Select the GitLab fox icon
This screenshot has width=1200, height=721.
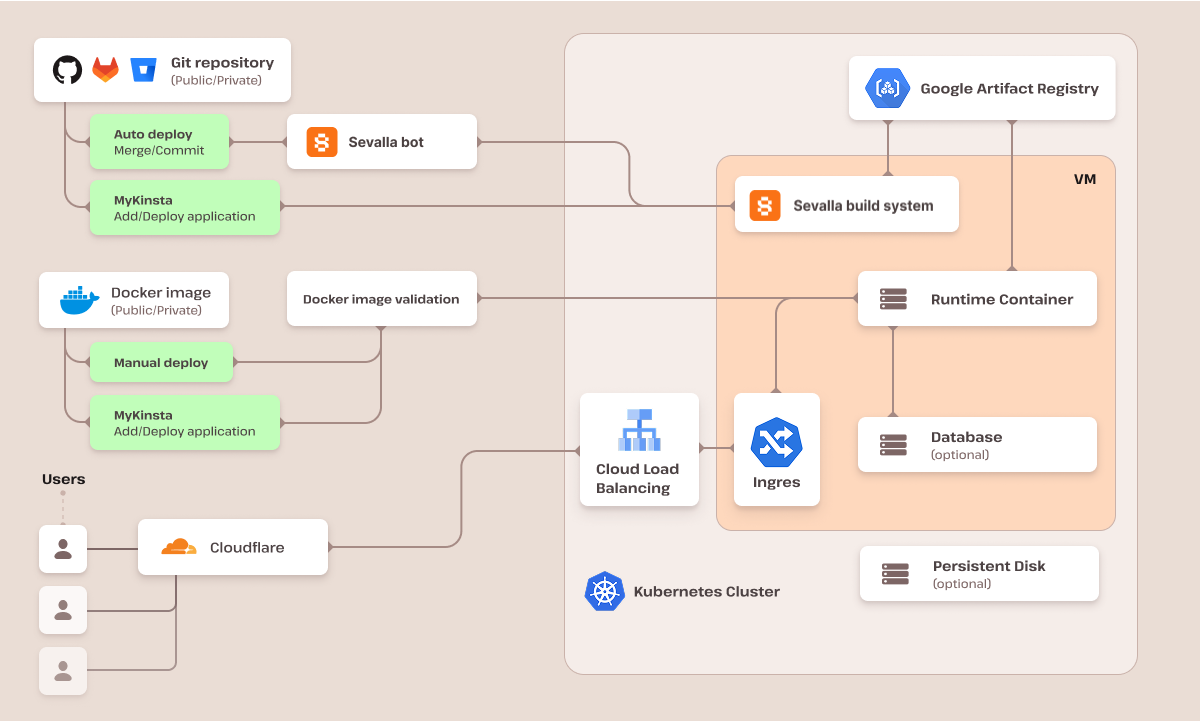coord(105,69)
